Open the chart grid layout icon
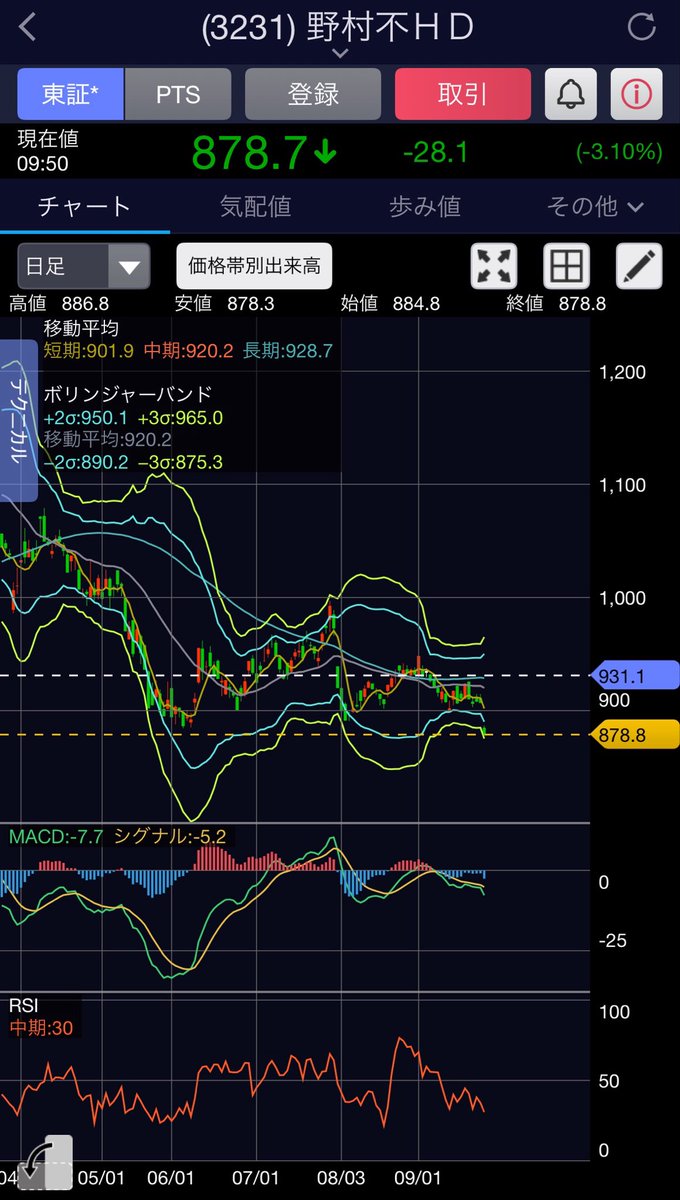Viewport: 680px width, 1200px height. 566,267
